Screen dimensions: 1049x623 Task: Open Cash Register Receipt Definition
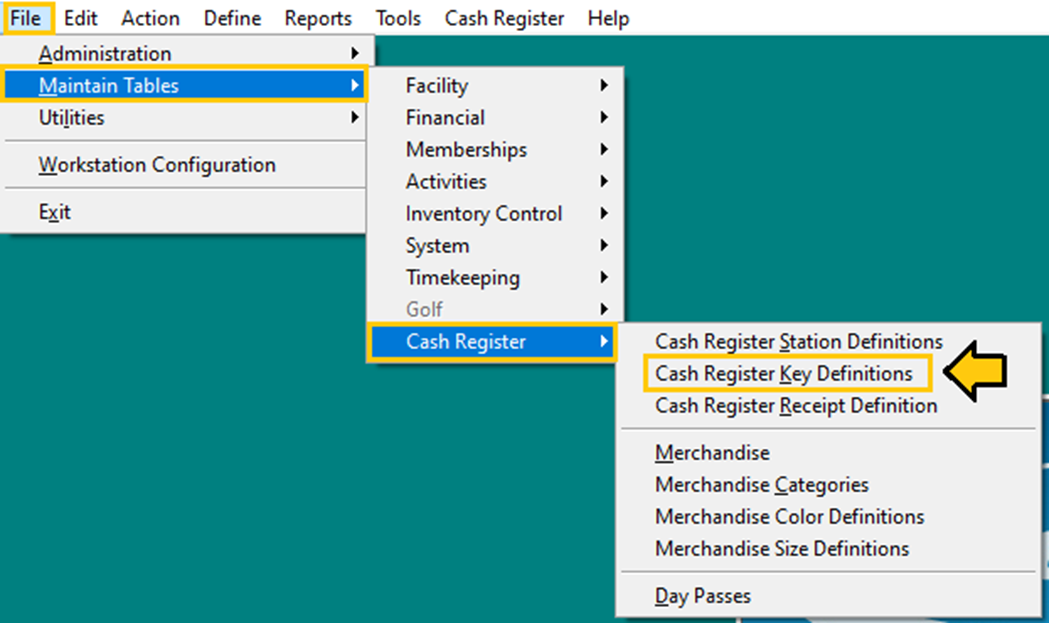tap(796, 406)
